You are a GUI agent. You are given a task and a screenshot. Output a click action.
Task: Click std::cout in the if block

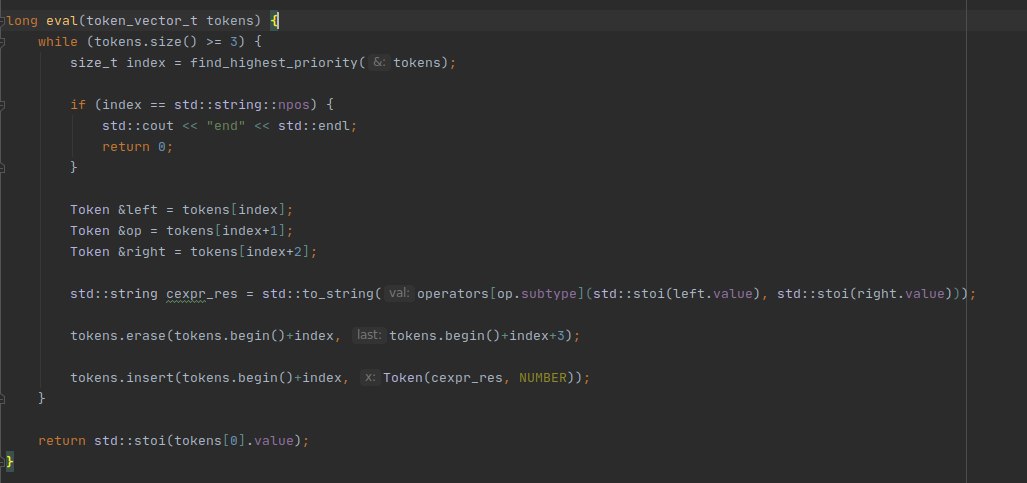tap(138, 126)
